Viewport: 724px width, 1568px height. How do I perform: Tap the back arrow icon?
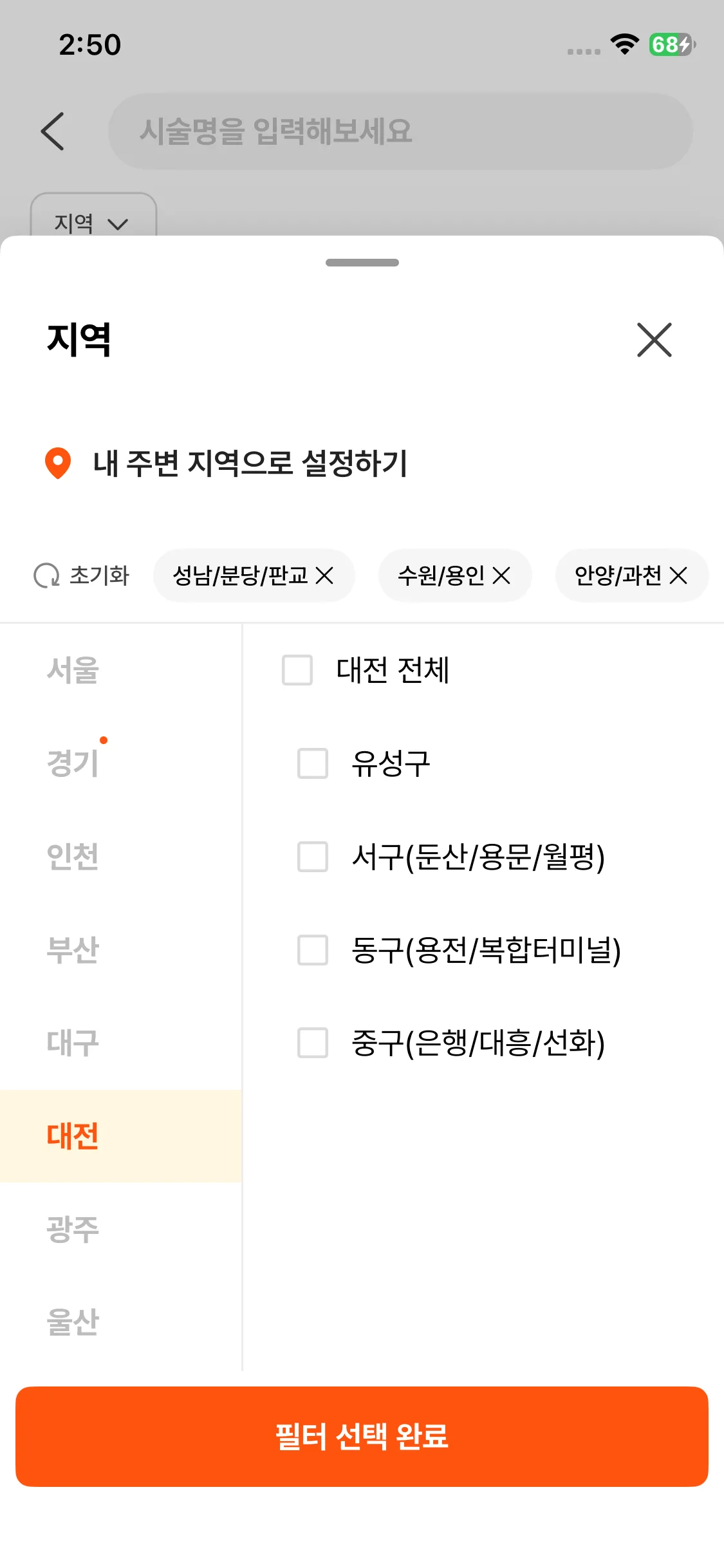click(x=53, y=131)
